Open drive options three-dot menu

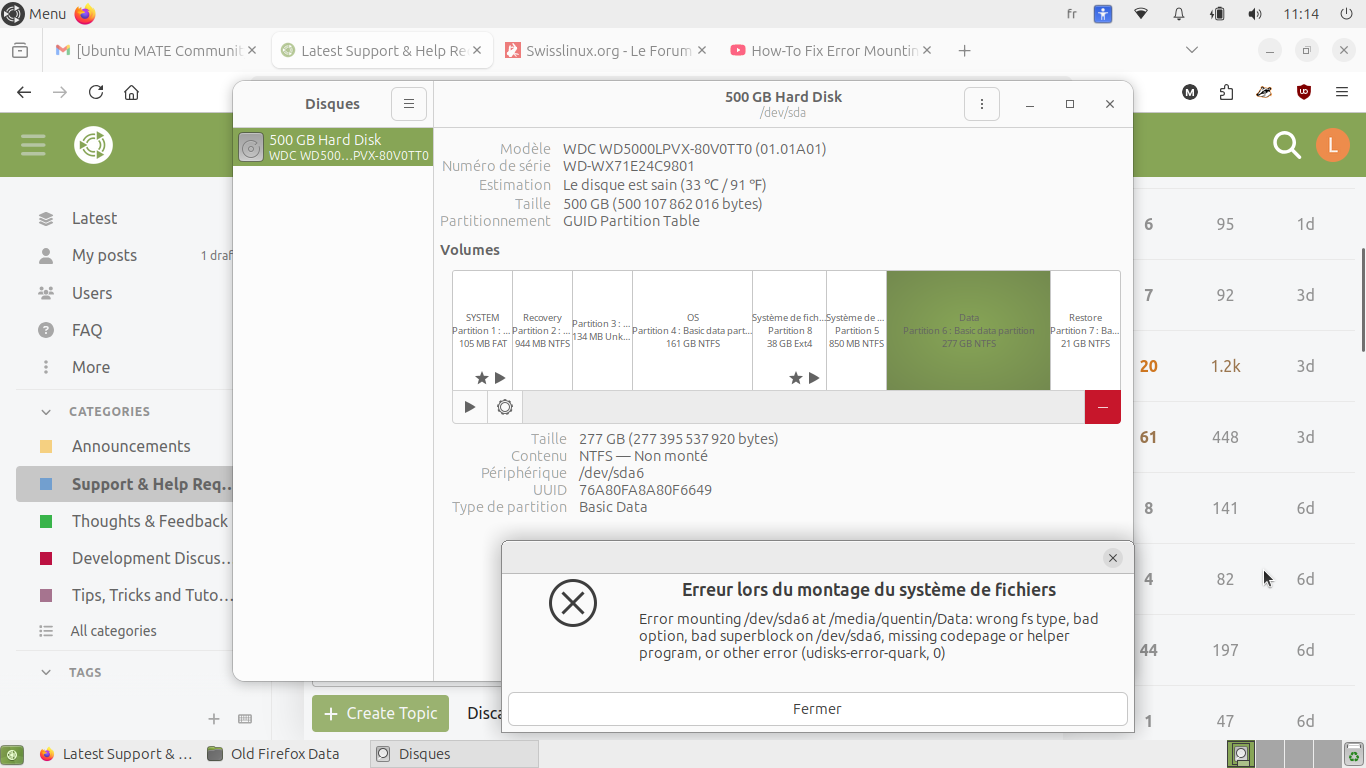point(981,104)
